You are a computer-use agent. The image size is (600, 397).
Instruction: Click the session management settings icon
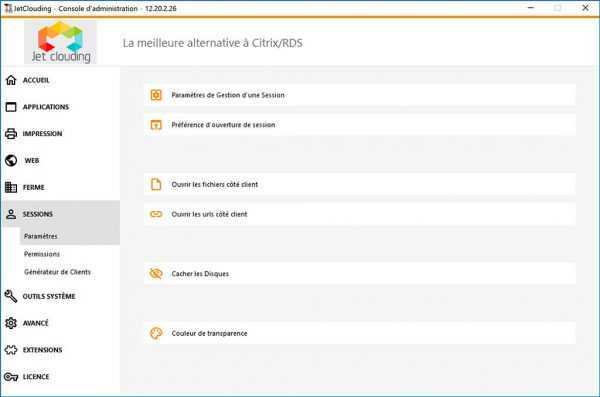pyautogui.click(x=156, y=95)
